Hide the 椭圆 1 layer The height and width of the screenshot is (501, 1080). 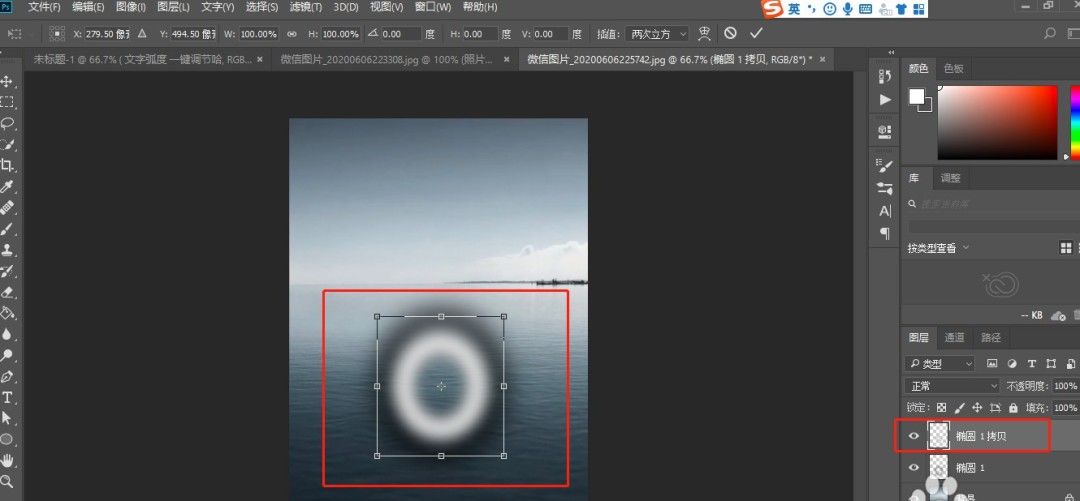point(914,468)
